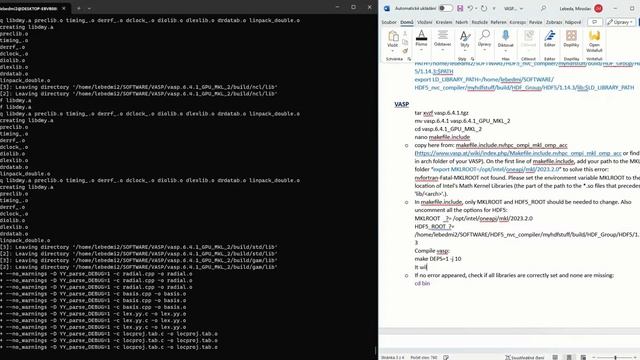Click the search magnifier in Word's title bar

point(543,8)
